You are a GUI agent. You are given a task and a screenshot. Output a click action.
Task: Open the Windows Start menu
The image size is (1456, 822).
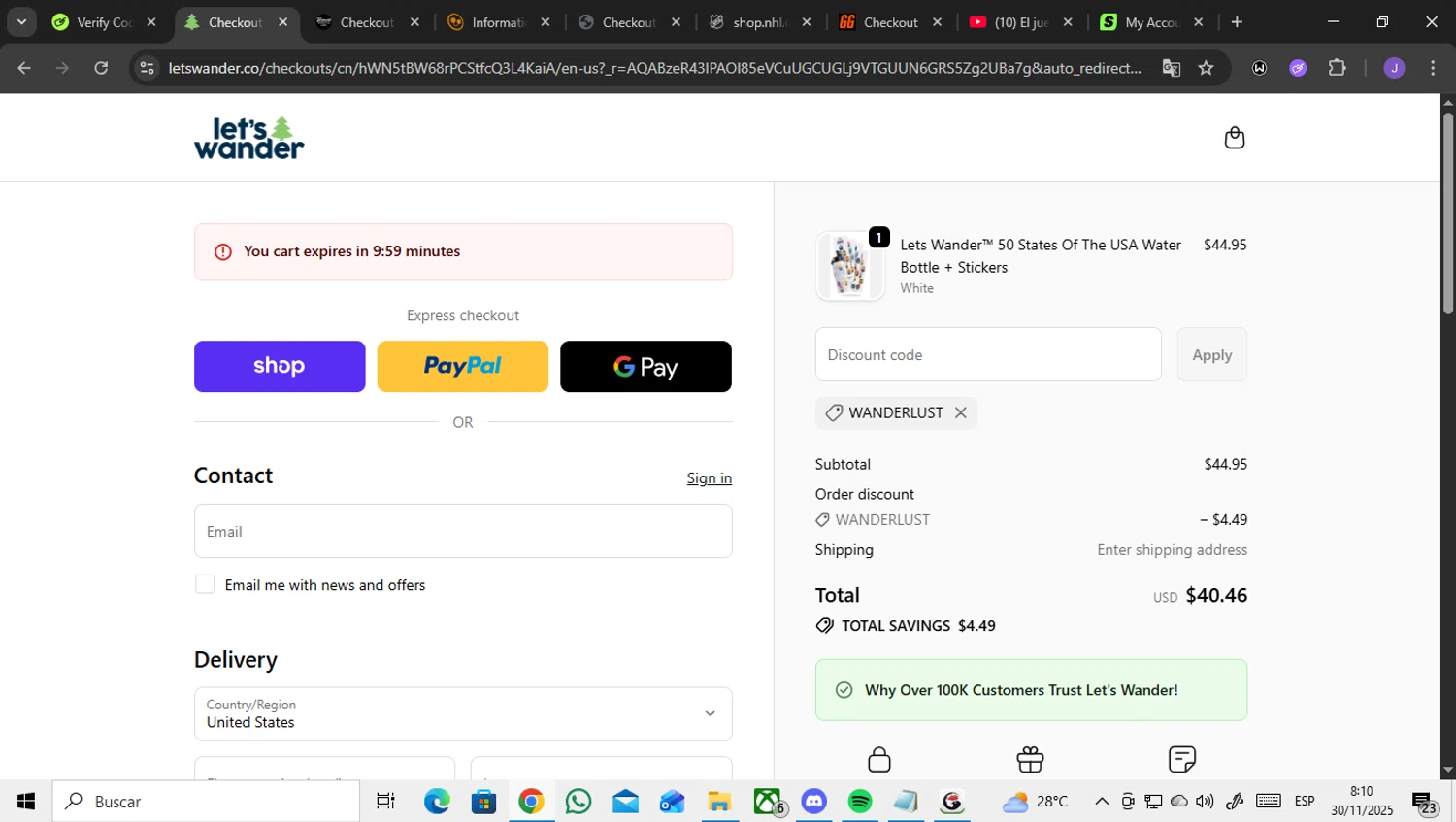pos(26,802)
